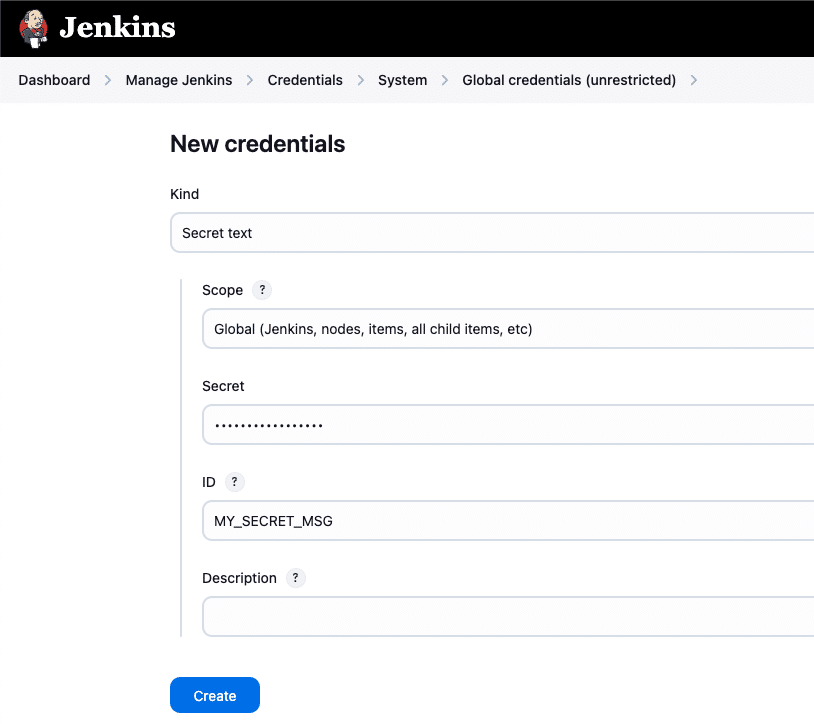This screenshot has width=814, height=724.
Task: Click the chevron after Global credentials breadcrumb
Action: point(694,80)
